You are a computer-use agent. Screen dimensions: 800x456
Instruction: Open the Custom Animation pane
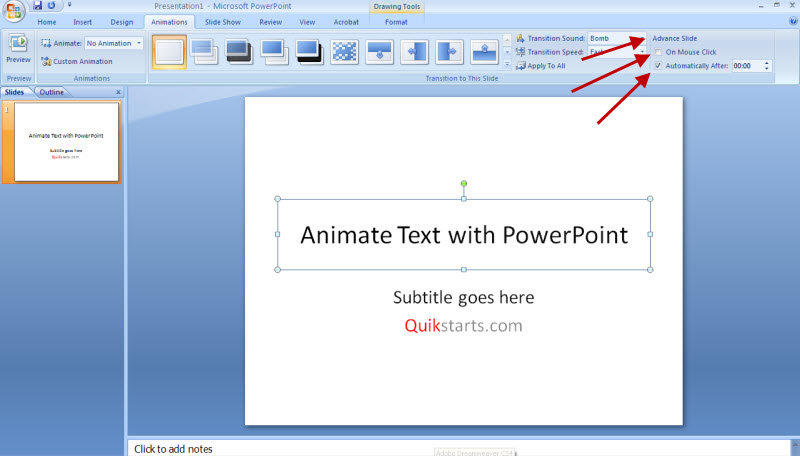coord(77,61)
